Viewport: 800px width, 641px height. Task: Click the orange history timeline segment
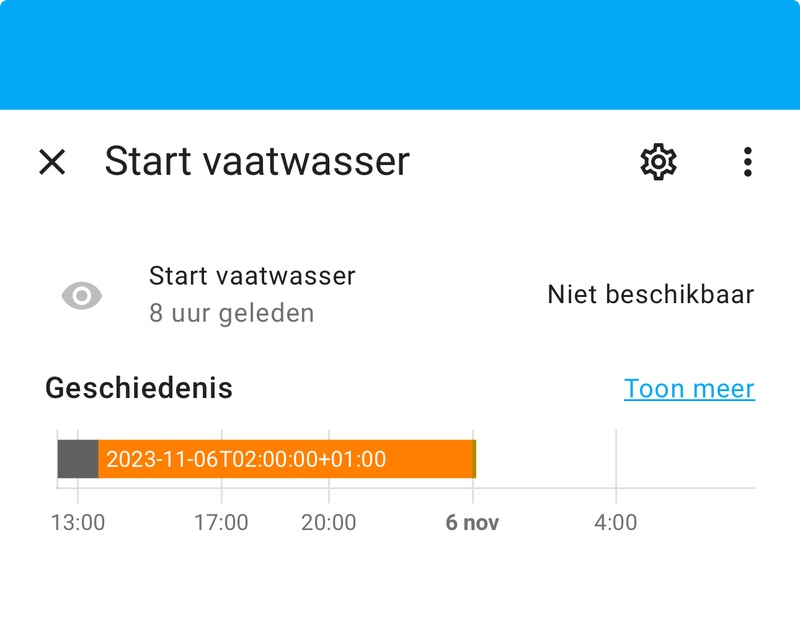coord(430,459)
